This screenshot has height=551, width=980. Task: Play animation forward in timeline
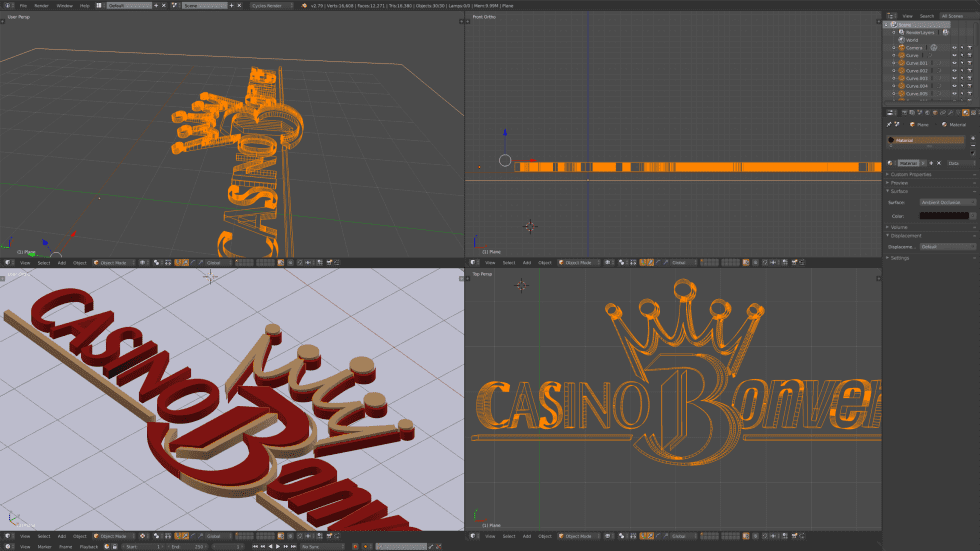tap(278, 547)
